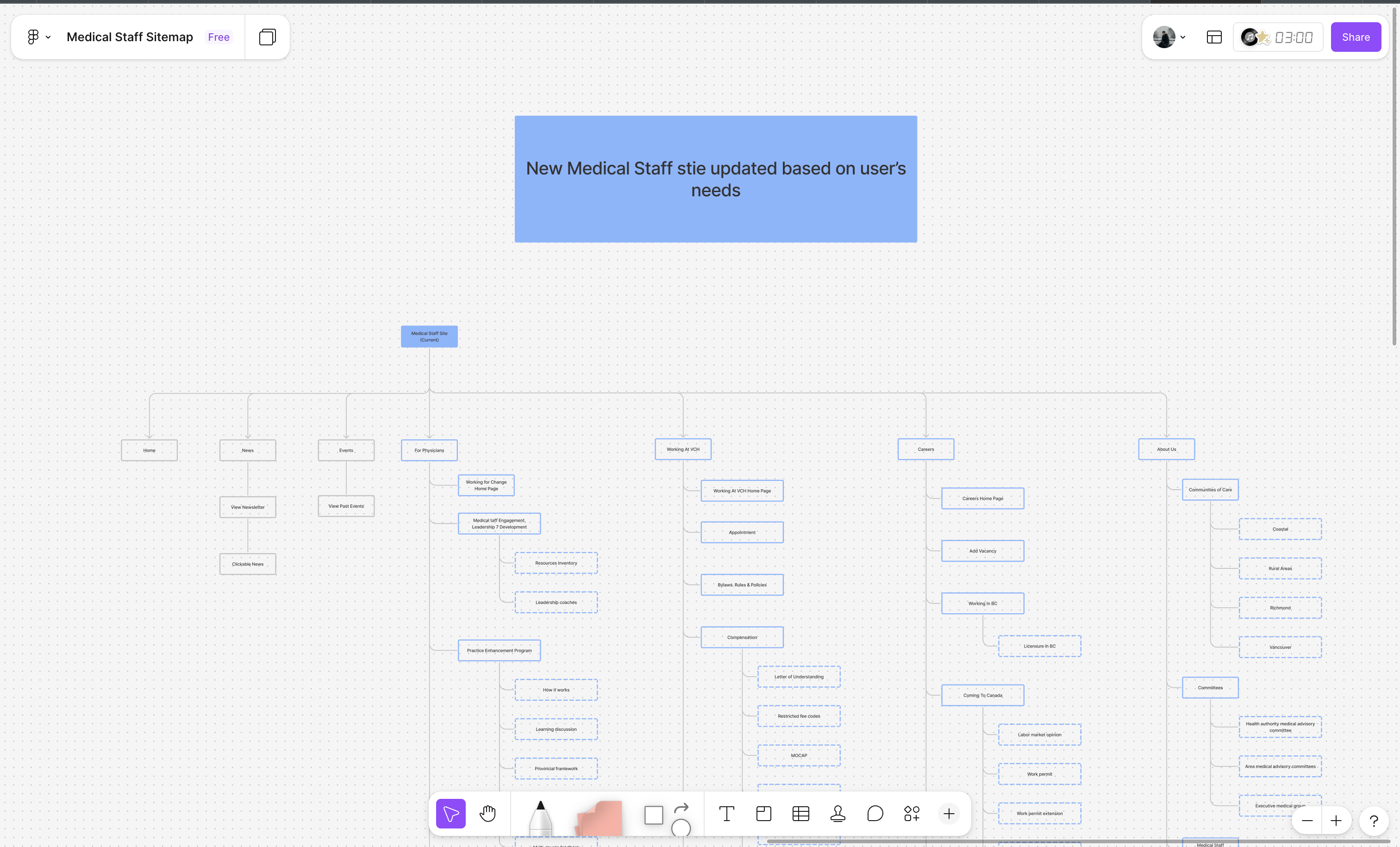Select the Appointment node
The height and width of the screenshot is (847, 1400).
click(742, 532)
